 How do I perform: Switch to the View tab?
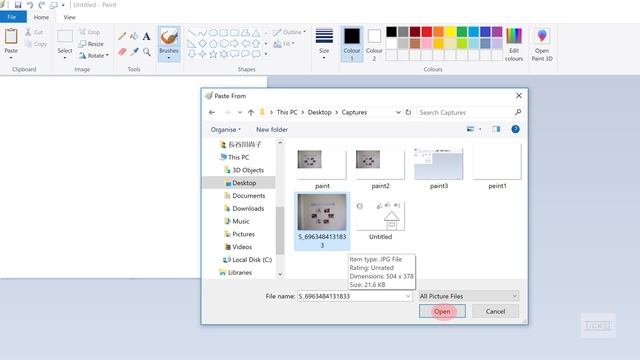coord(69,17)
